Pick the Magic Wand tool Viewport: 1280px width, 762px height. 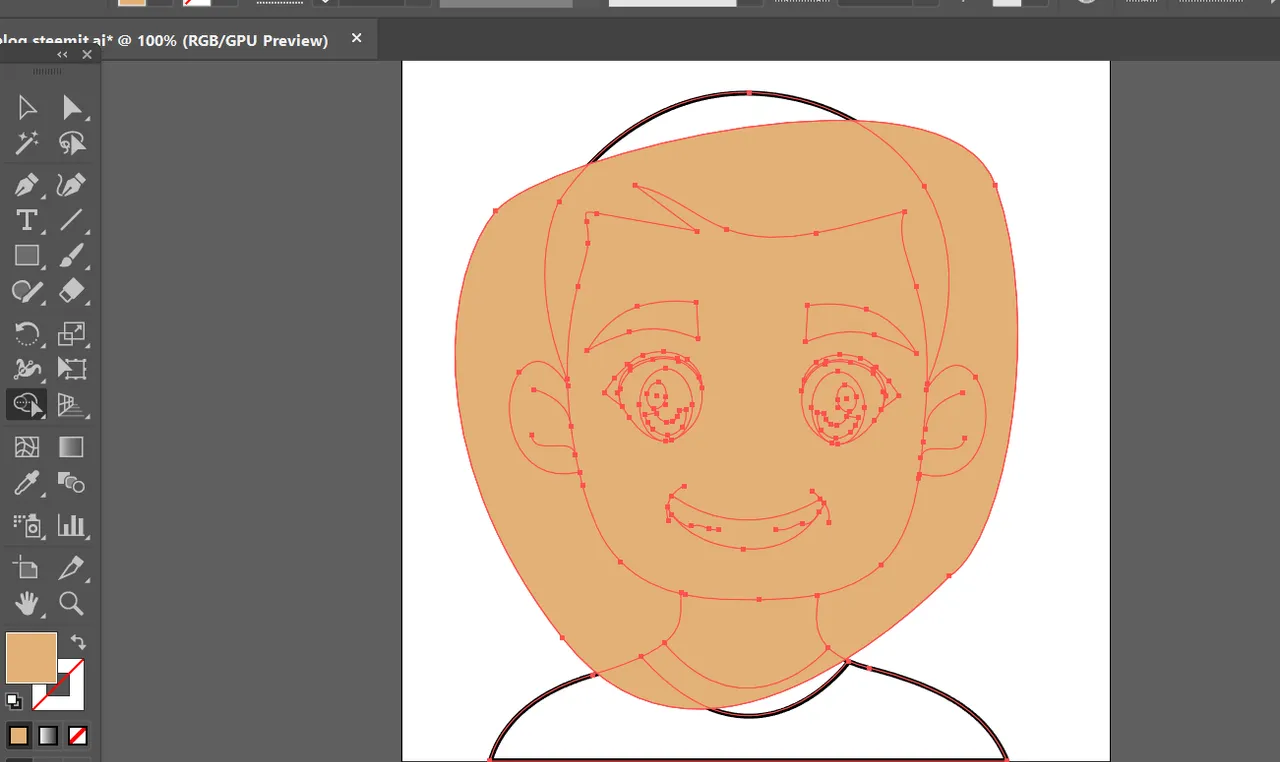click(x=27, y=144)
